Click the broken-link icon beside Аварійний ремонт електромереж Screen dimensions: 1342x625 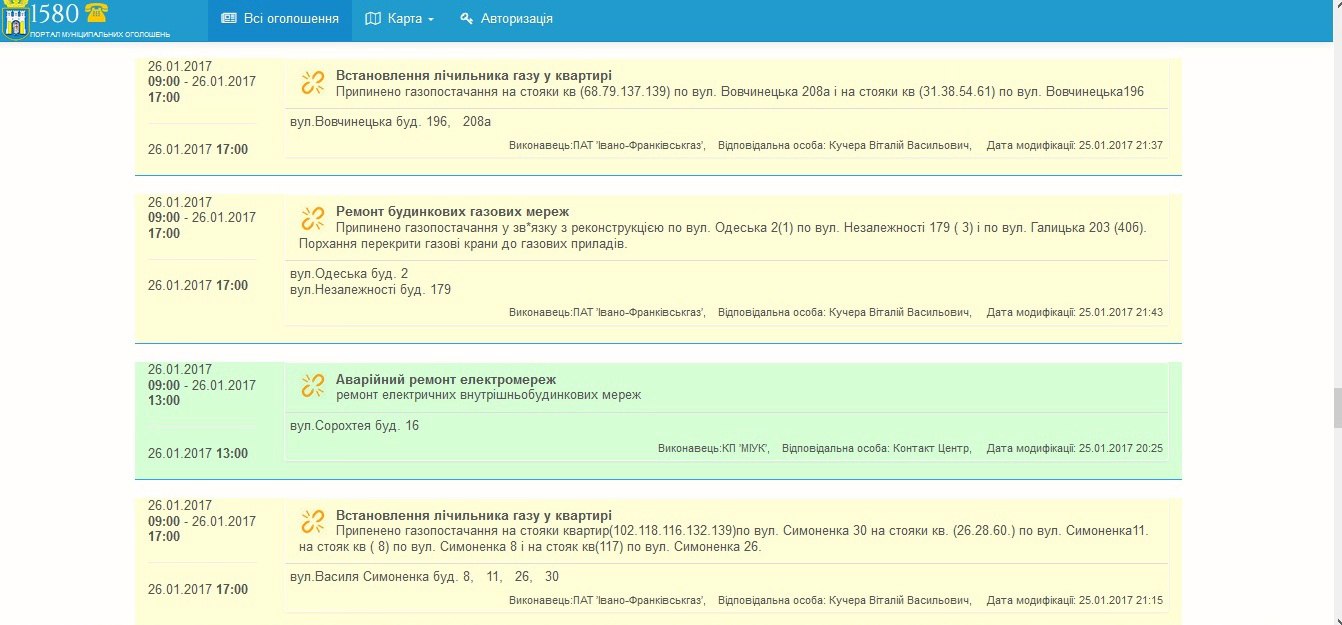313,386
